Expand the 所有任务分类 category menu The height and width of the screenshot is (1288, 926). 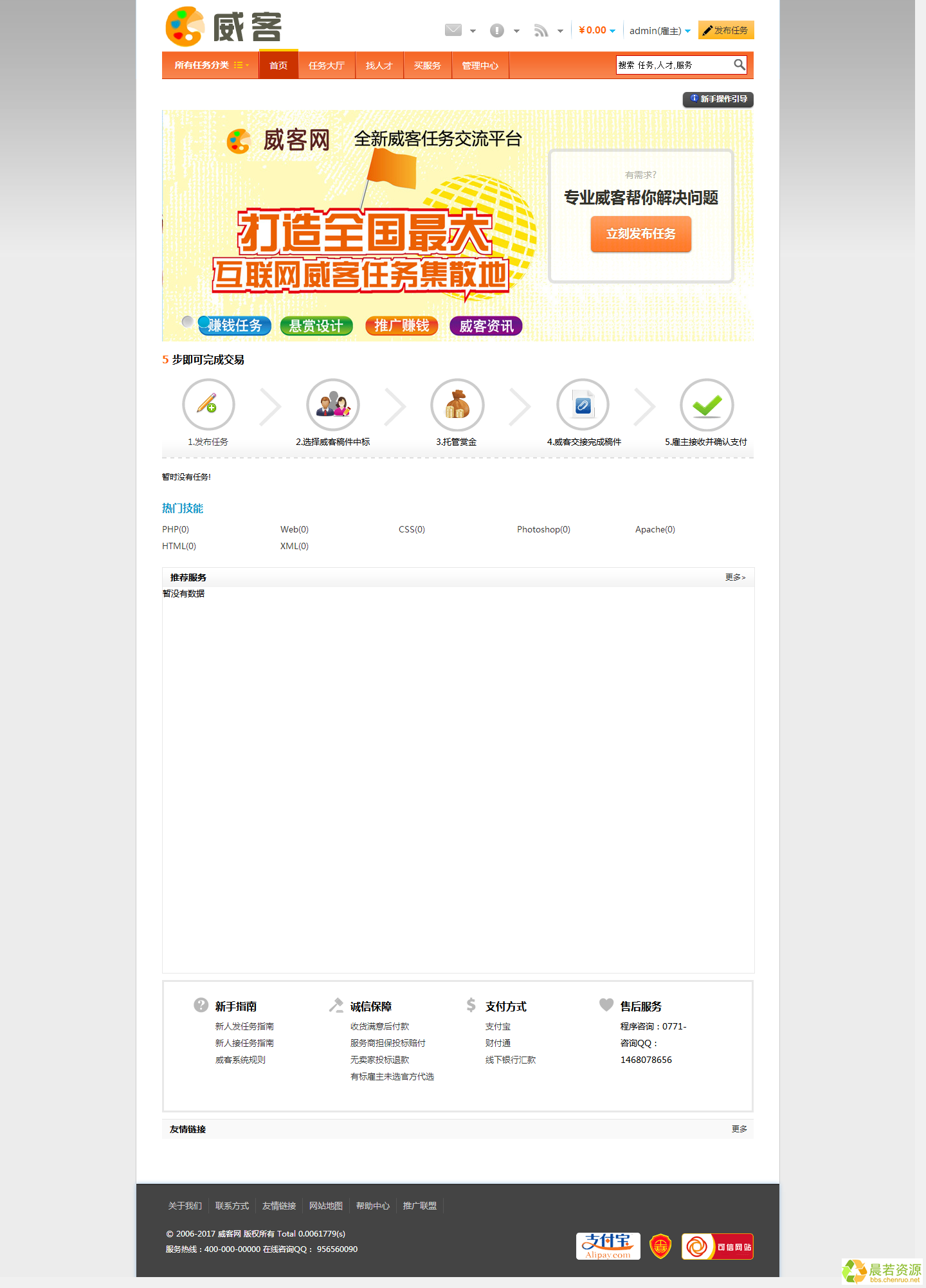[x=211, y=65]
